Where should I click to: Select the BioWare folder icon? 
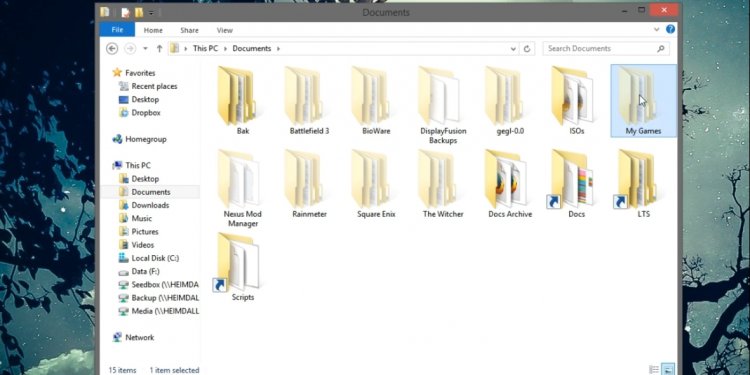click(370, 96)
